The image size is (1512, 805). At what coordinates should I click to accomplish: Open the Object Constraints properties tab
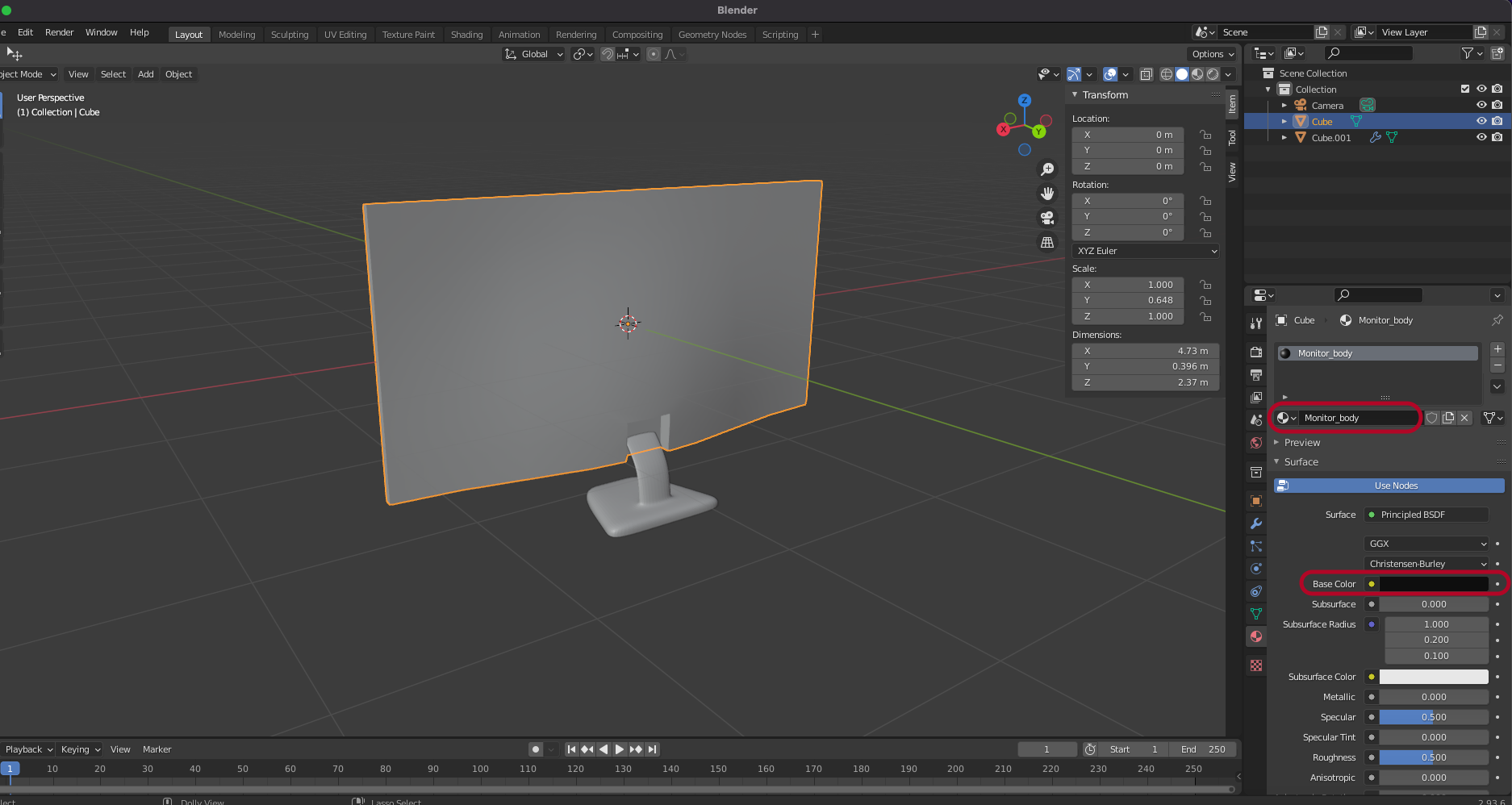1256,591
